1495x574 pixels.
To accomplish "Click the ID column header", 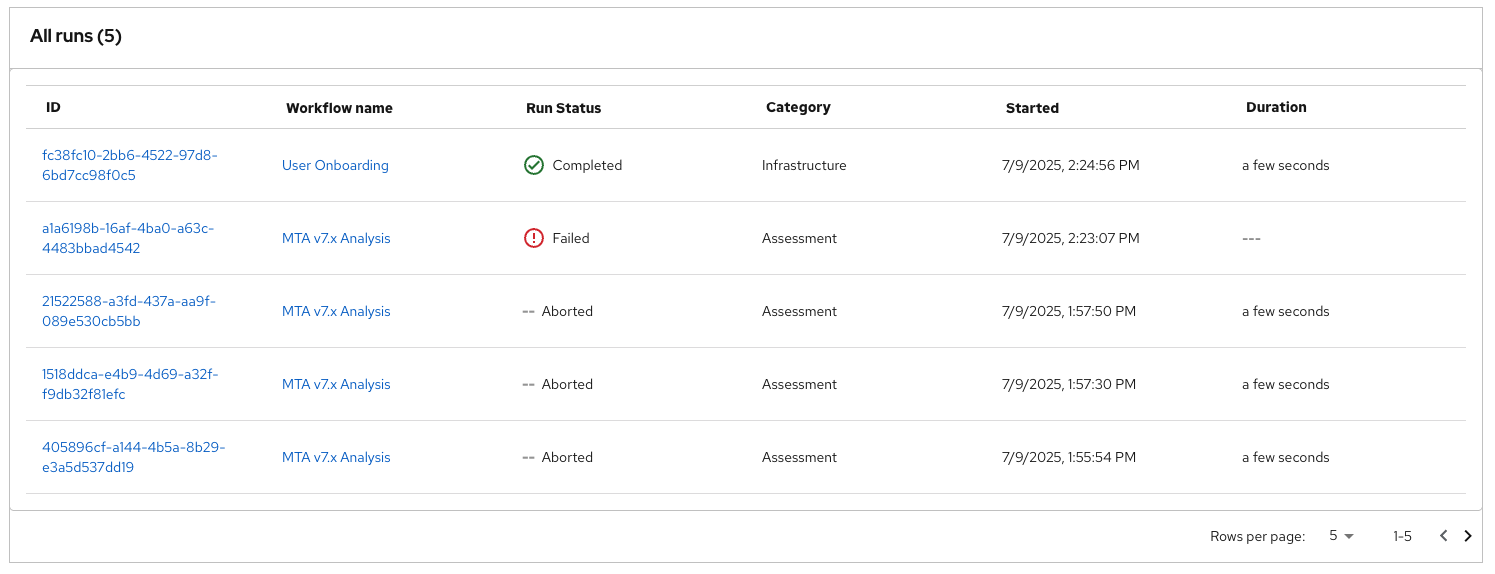I will [x=54, y=107].
